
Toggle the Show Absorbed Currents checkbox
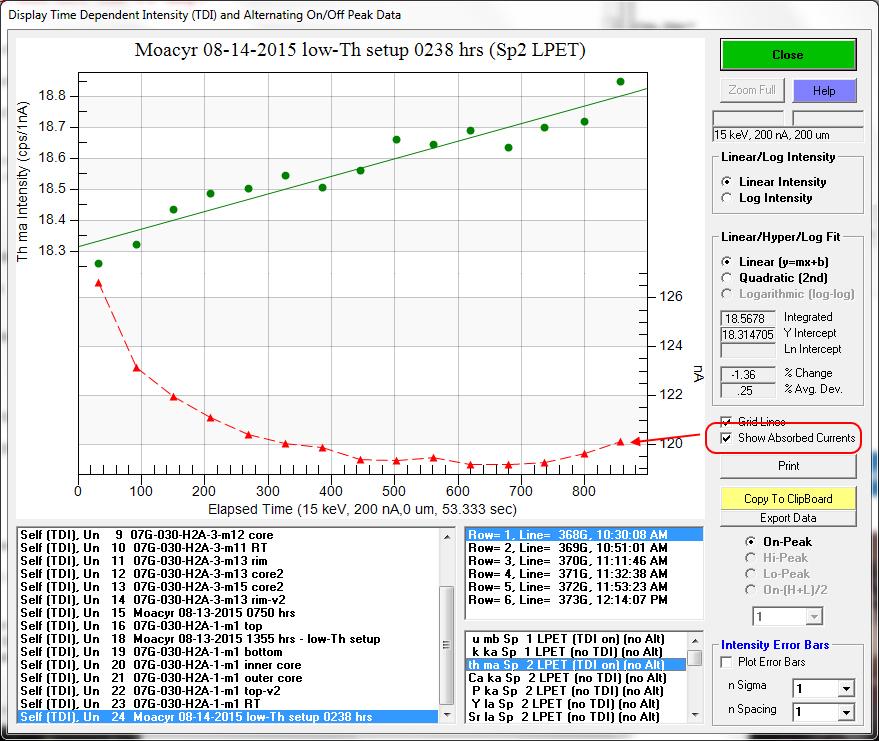point(727,438)
